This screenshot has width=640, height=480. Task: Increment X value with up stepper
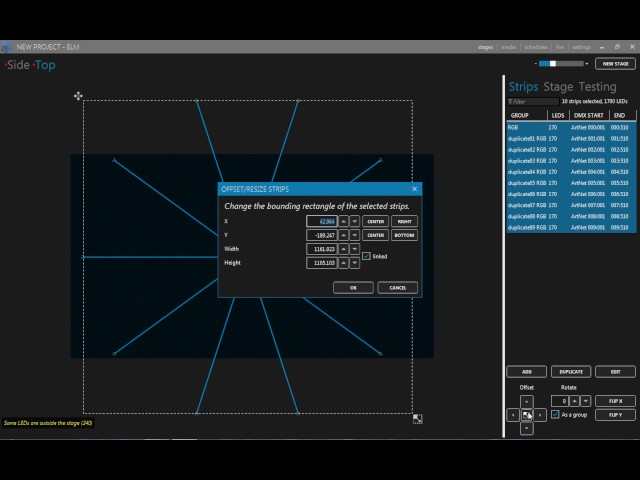coord(344,221)
